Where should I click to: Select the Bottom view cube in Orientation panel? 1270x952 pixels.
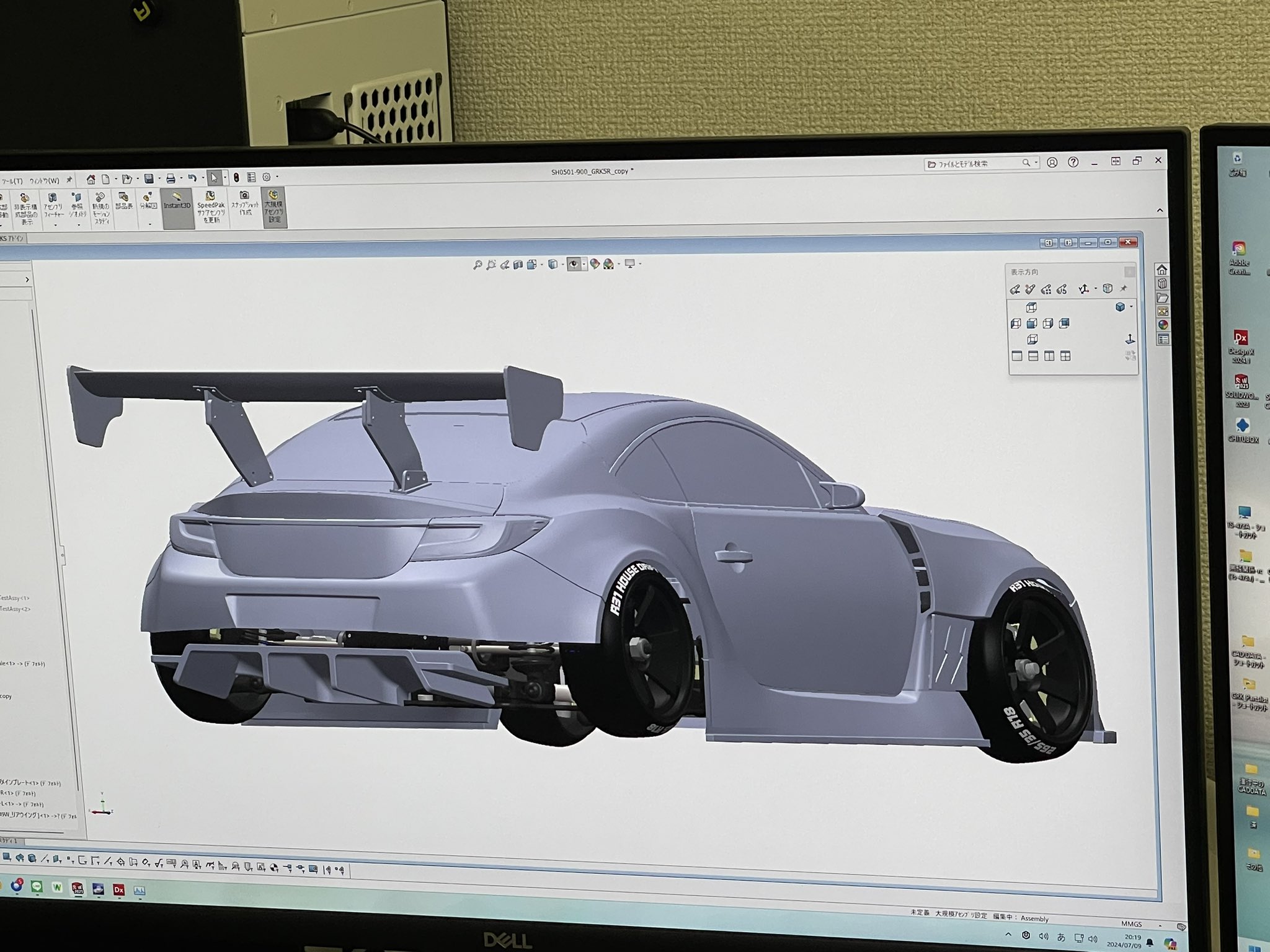tap(1032, 340)
